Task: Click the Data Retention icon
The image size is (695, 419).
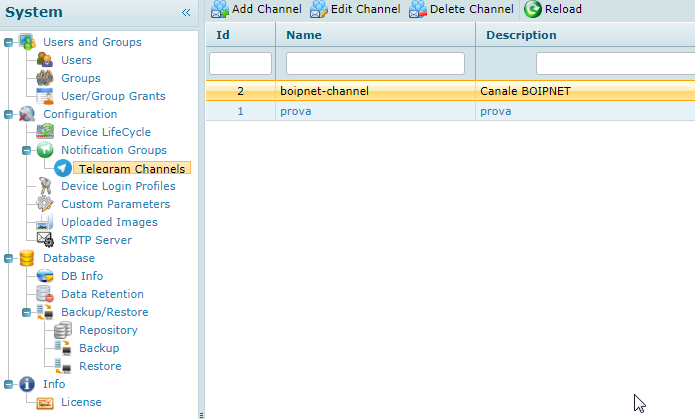Action: click(x=45, y=294)
